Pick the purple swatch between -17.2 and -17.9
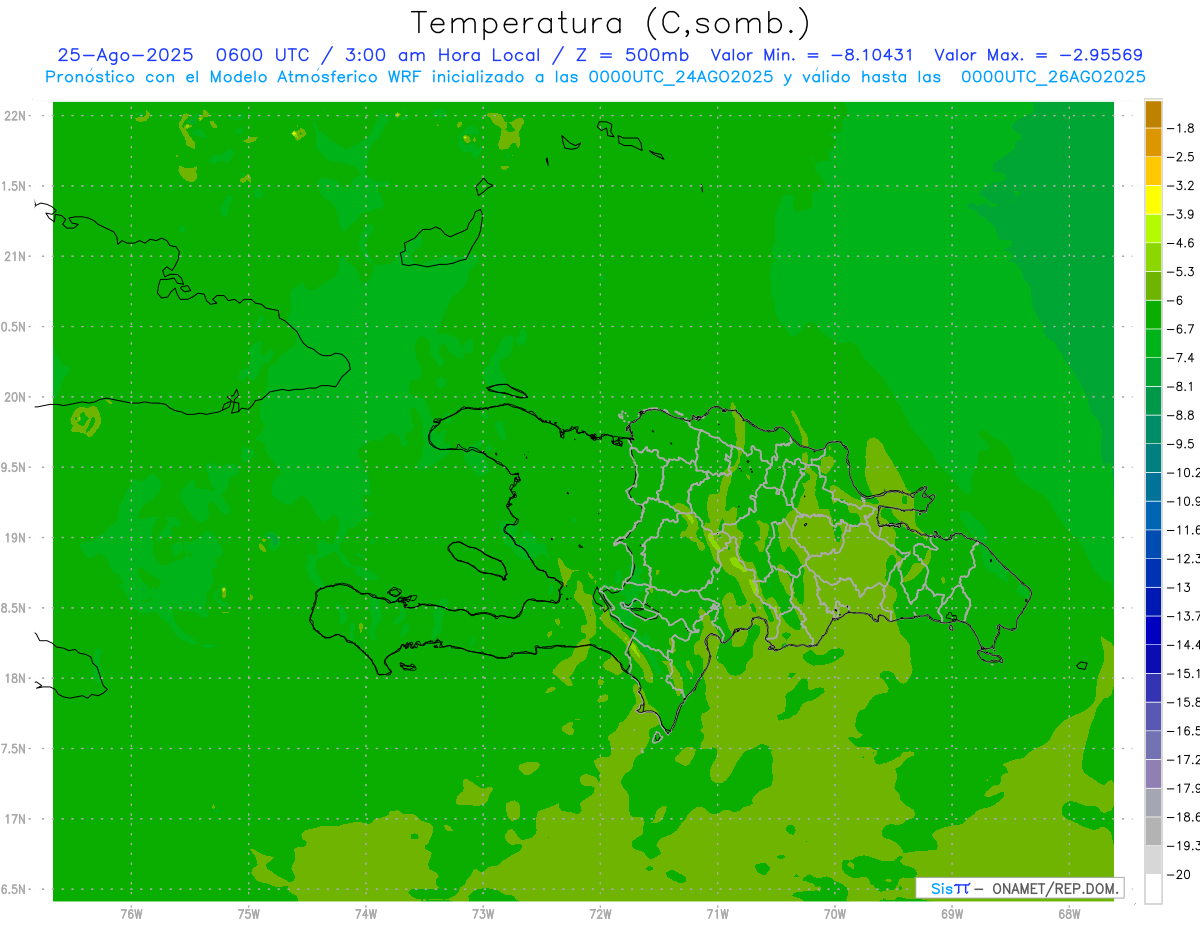This screenshot has width=1200, height=927. coord(1153,774)
